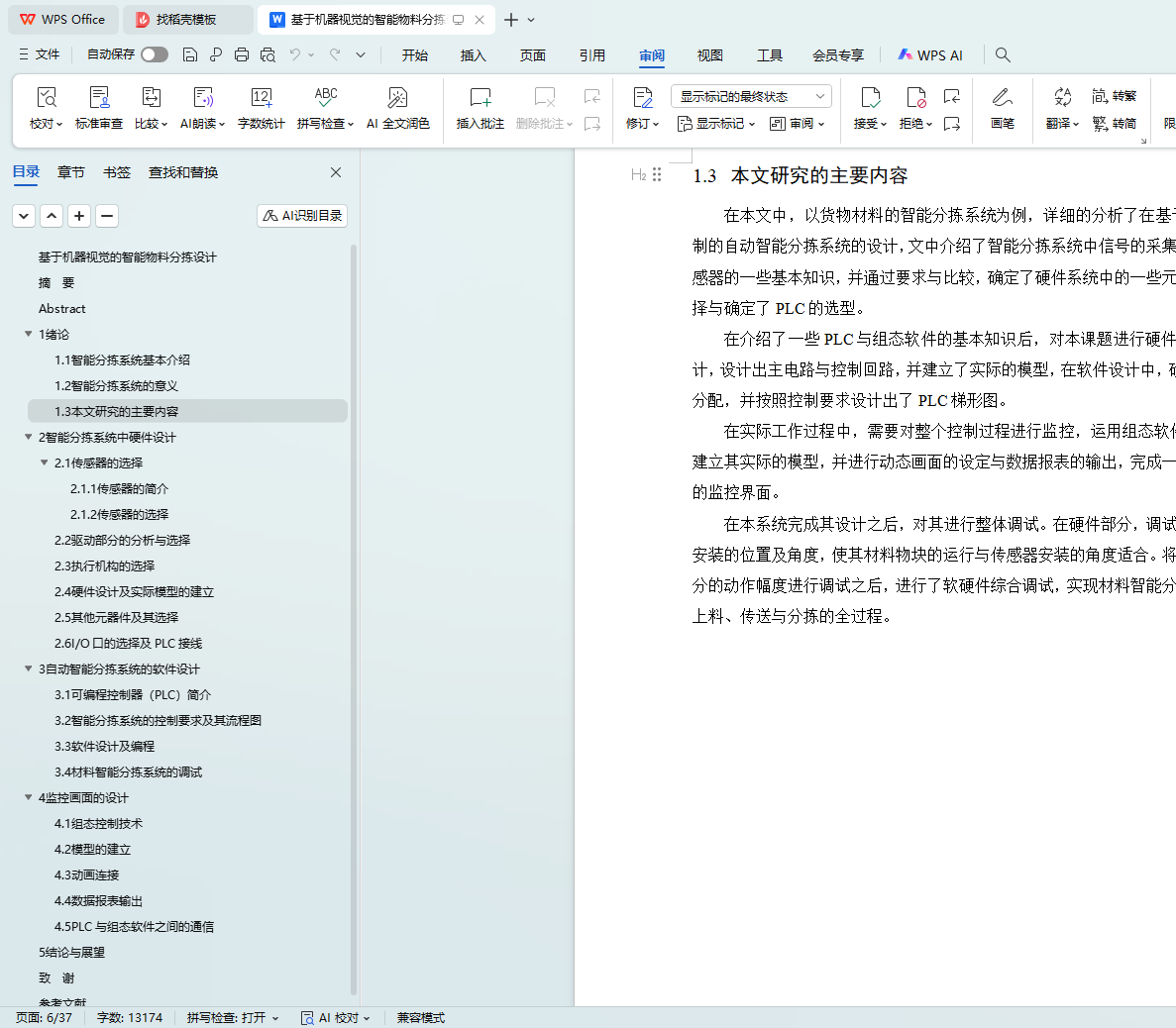Jump to 4.2模型的建立 in outline

(x=92, y=849)
